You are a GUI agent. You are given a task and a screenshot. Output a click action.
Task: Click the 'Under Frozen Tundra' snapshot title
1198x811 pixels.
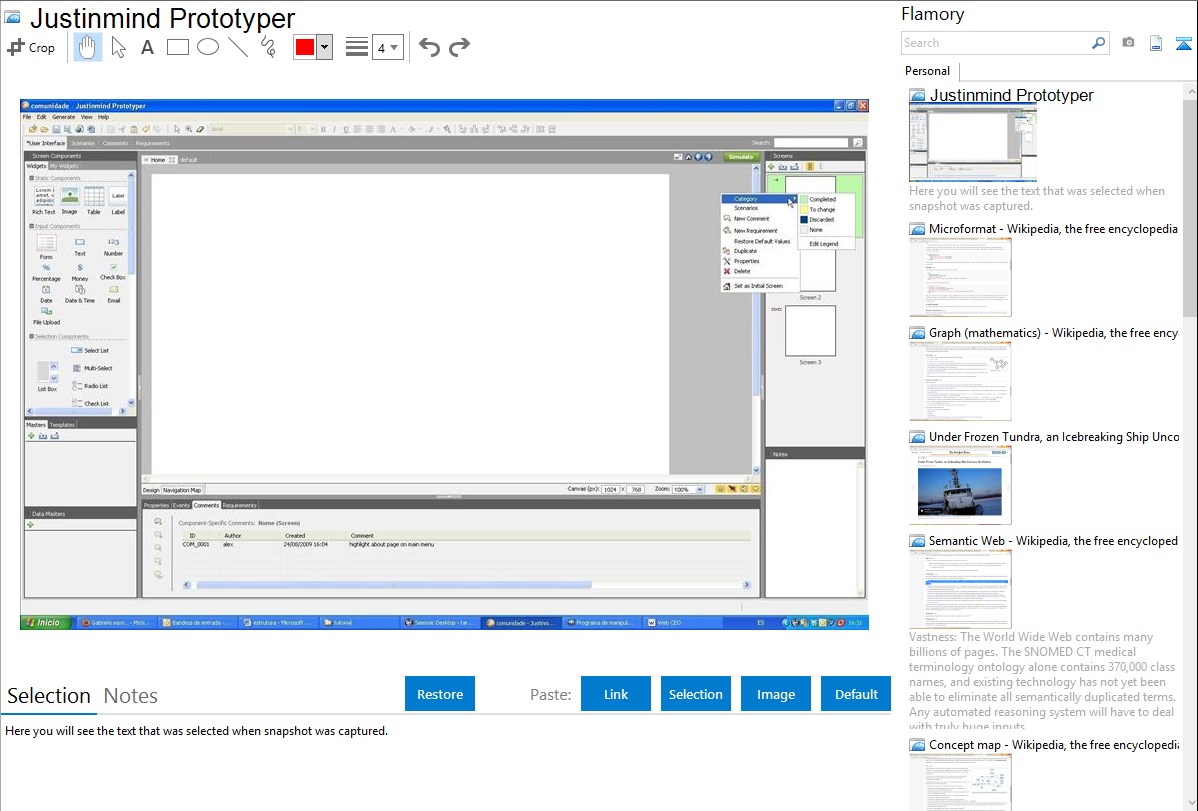coord(1054,436)
